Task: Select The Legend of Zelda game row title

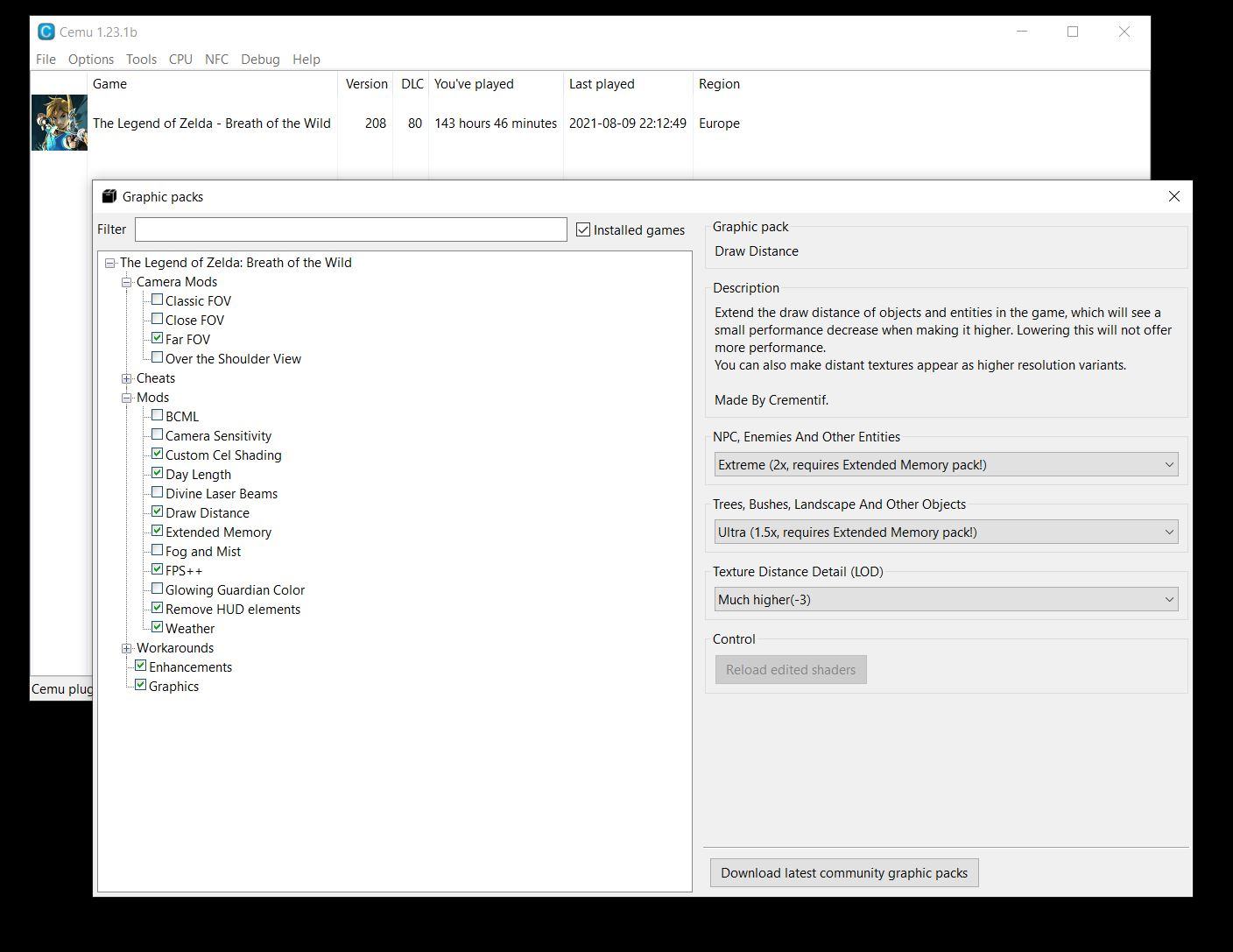Action: coord(212,123)
